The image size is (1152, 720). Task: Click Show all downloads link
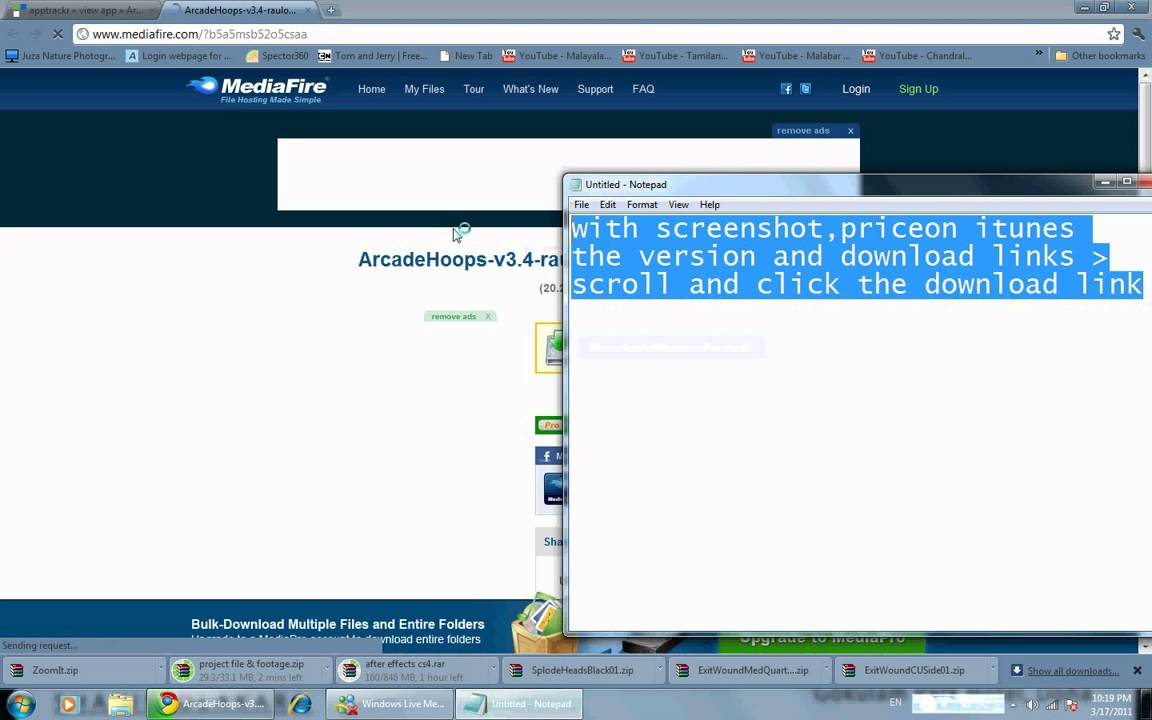click(1073, 671)
